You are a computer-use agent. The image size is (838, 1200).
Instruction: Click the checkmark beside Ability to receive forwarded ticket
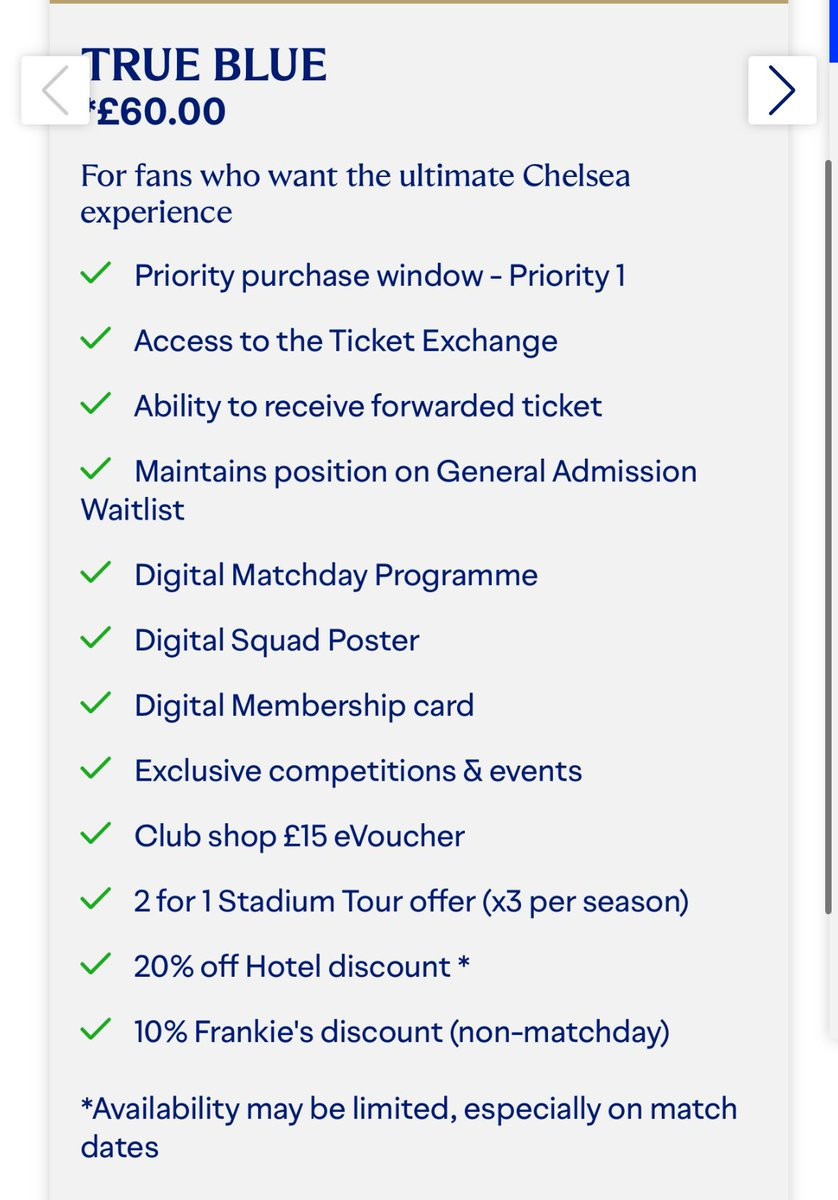(95, 405)
